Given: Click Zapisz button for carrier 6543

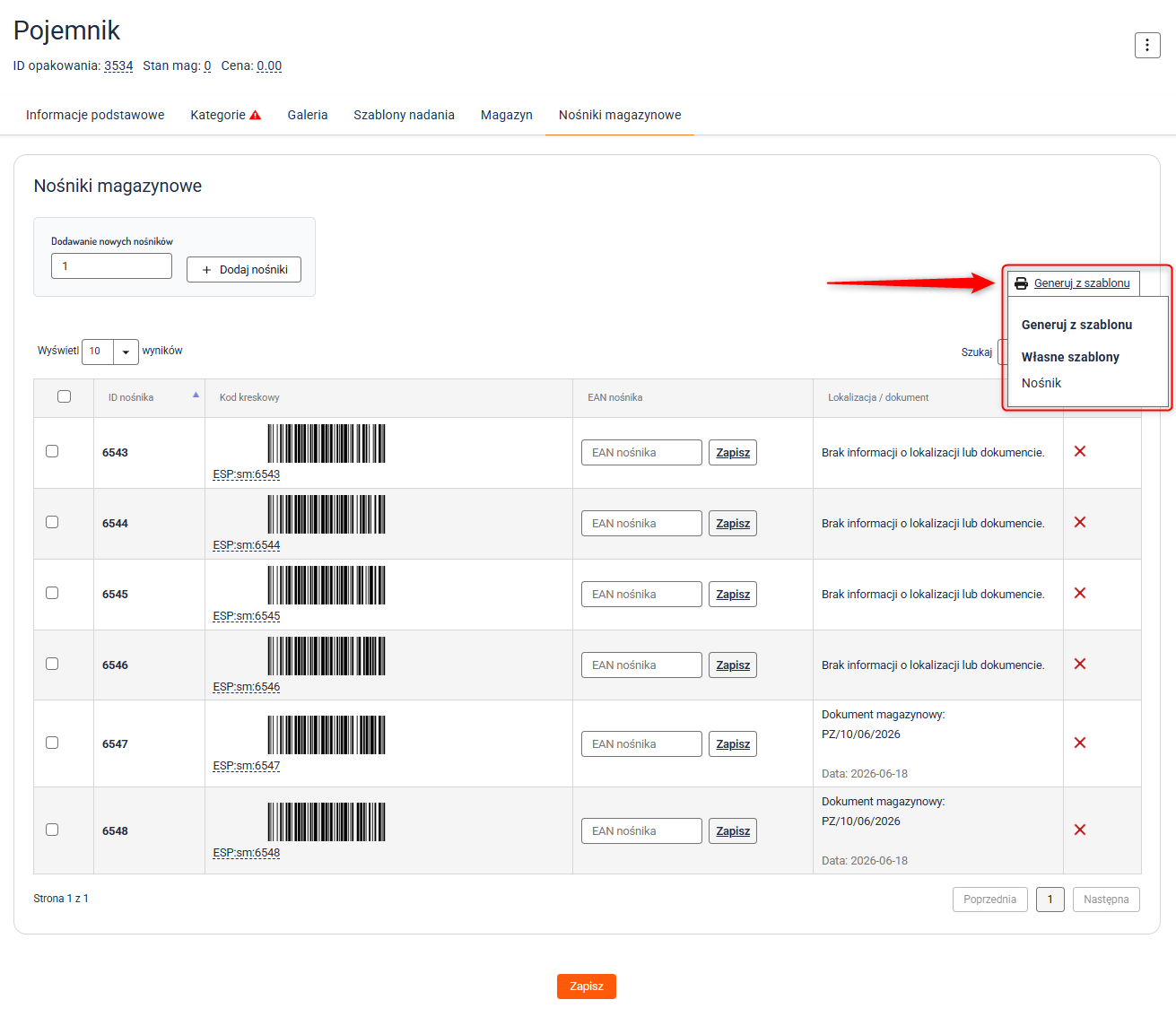Looking at the screenshot, I should click(x=733, y=453).
